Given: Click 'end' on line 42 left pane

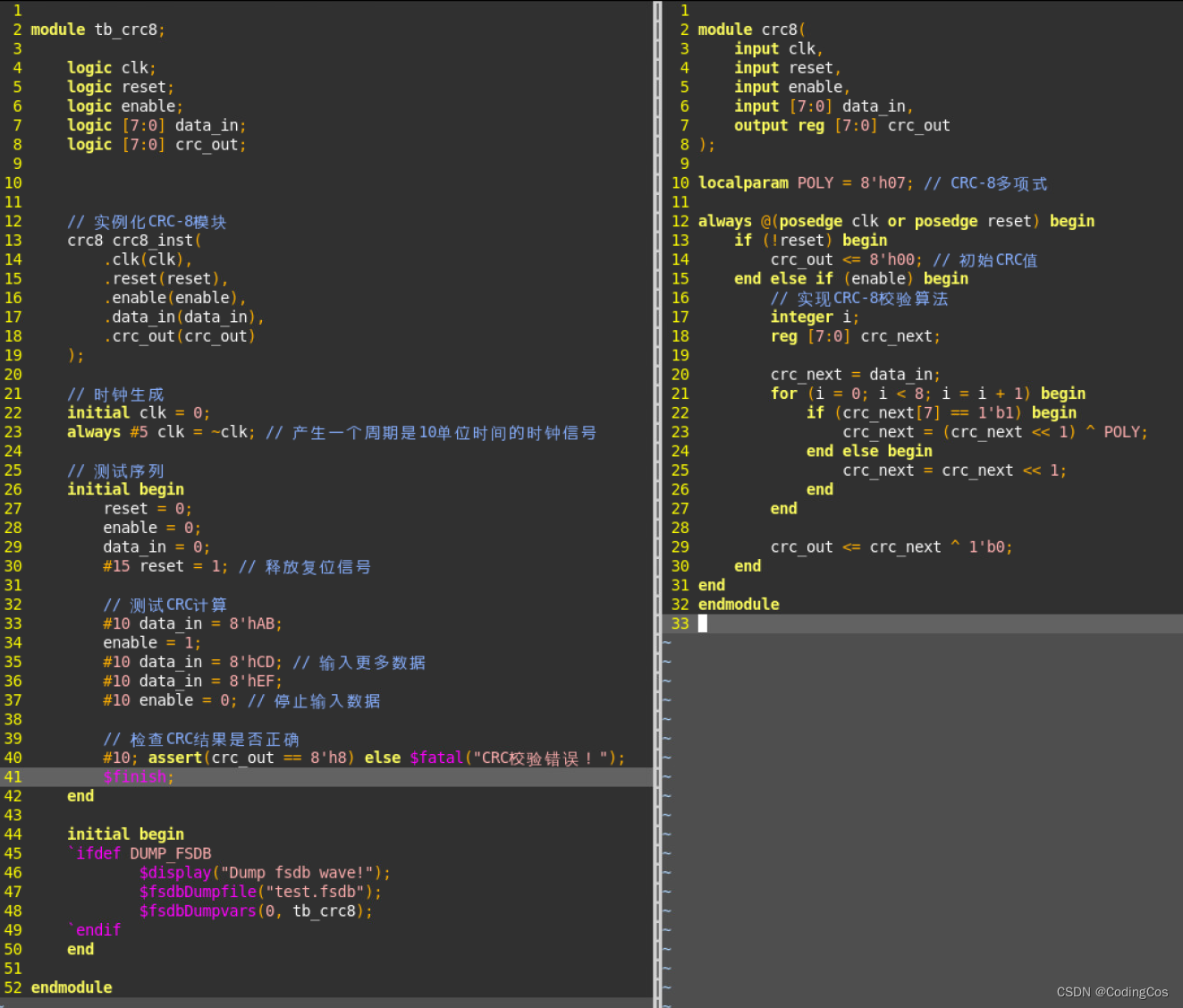Looking at the screenshot, I should click(x=80, y=796).
